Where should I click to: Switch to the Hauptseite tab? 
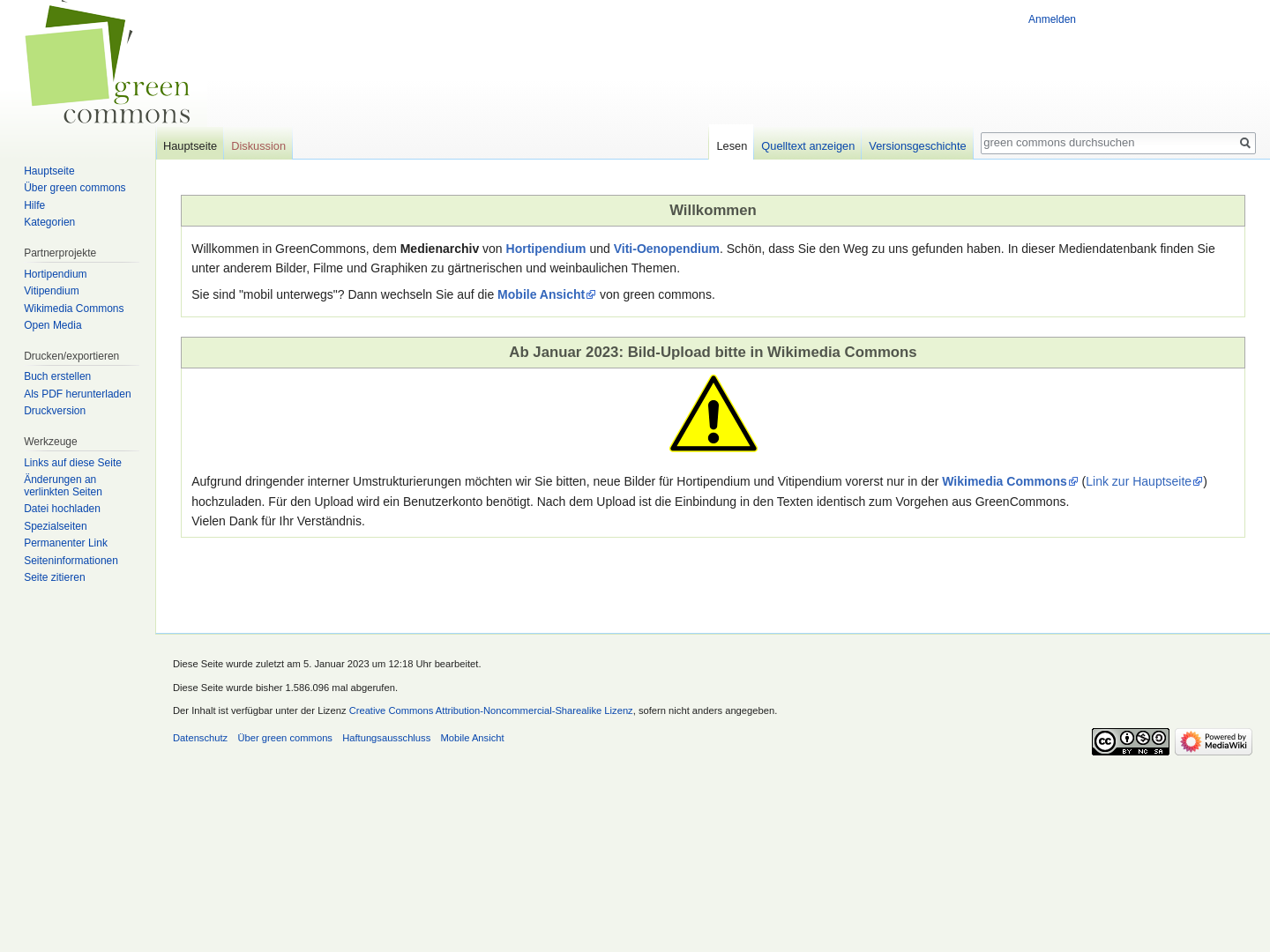click(x=190, y=146)
